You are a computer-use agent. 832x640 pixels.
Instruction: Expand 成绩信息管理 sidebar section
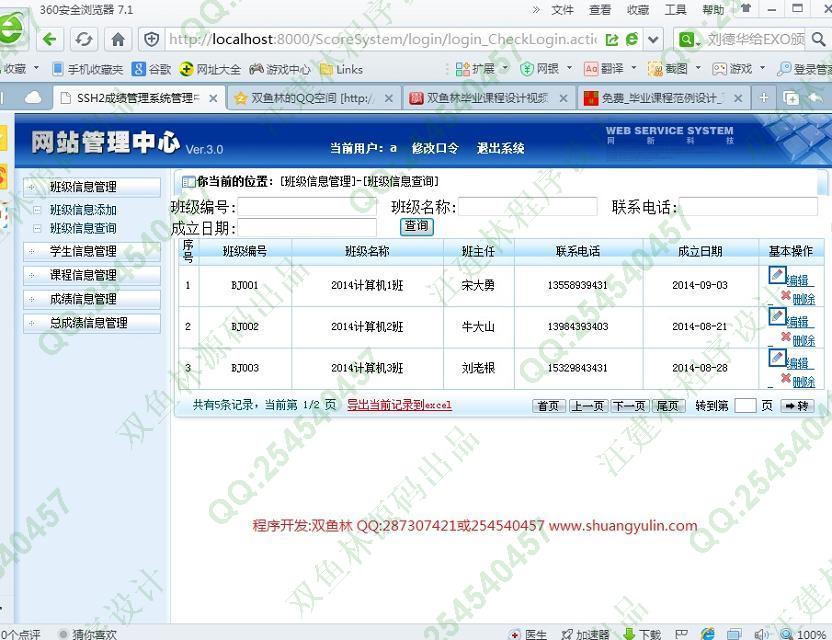[92, 299]
